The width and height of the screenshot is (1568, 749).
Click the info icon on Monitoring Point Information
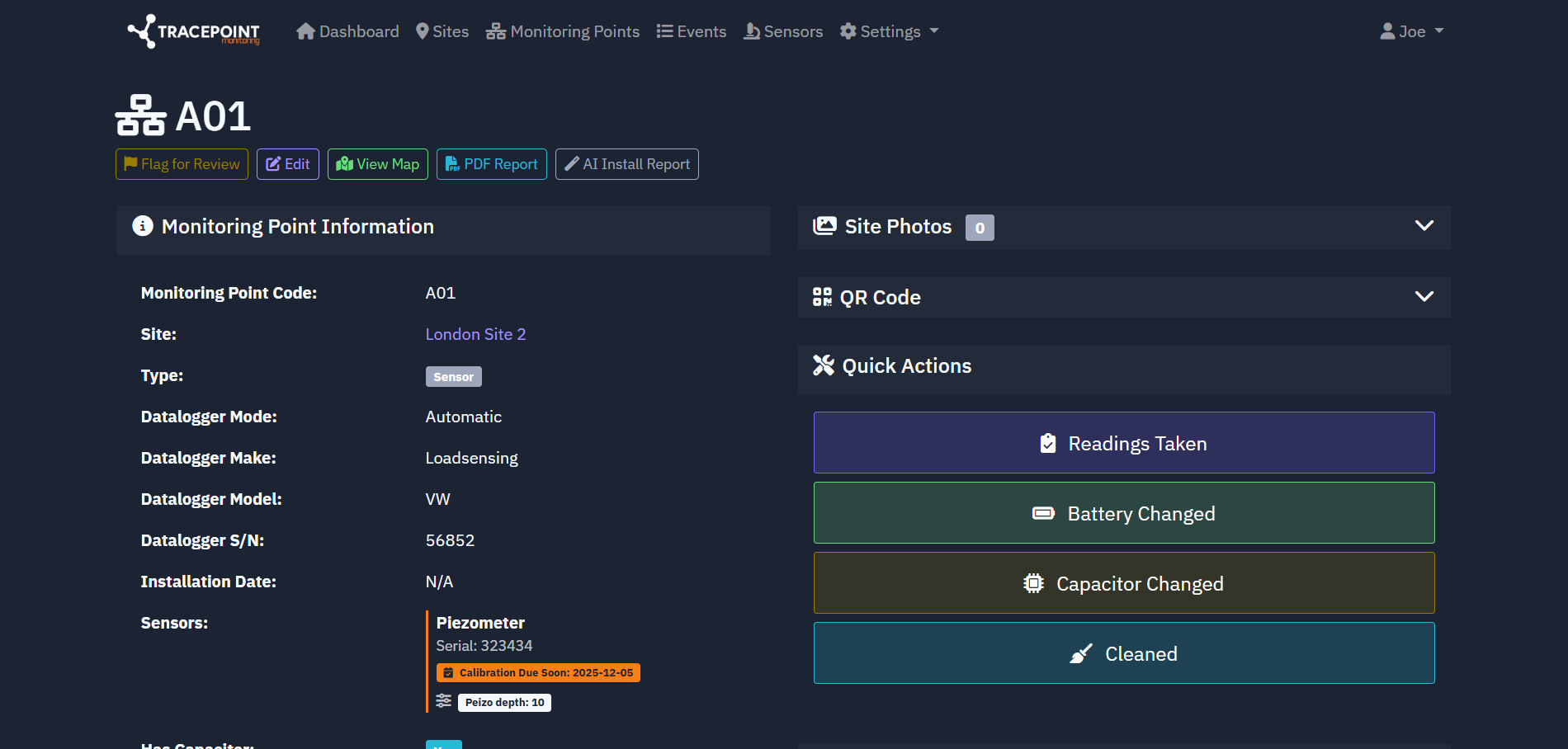click(x=143, y=225)
